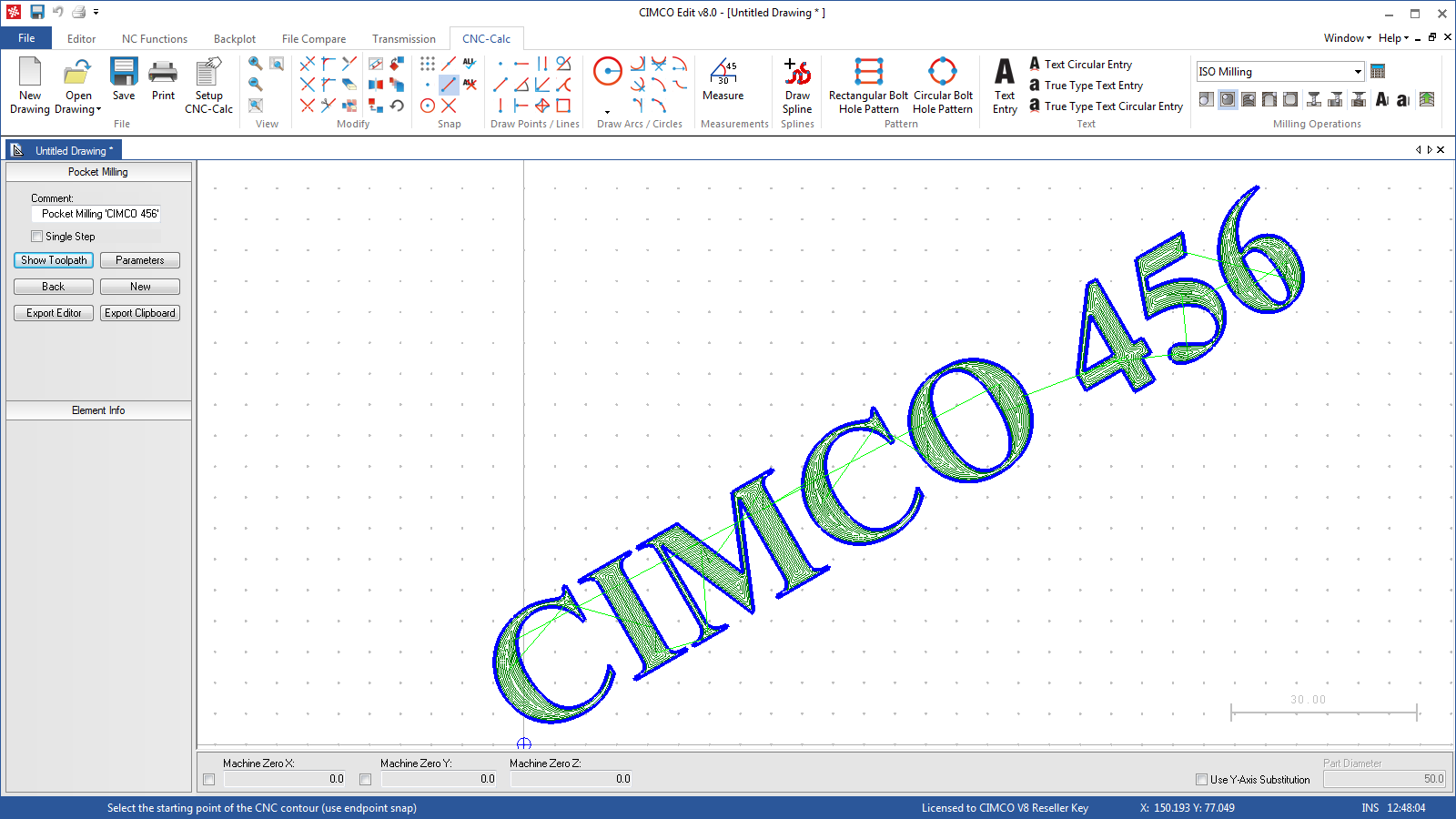Open the Help menu dropdown
The image size is (1456, 819).
1393,38
